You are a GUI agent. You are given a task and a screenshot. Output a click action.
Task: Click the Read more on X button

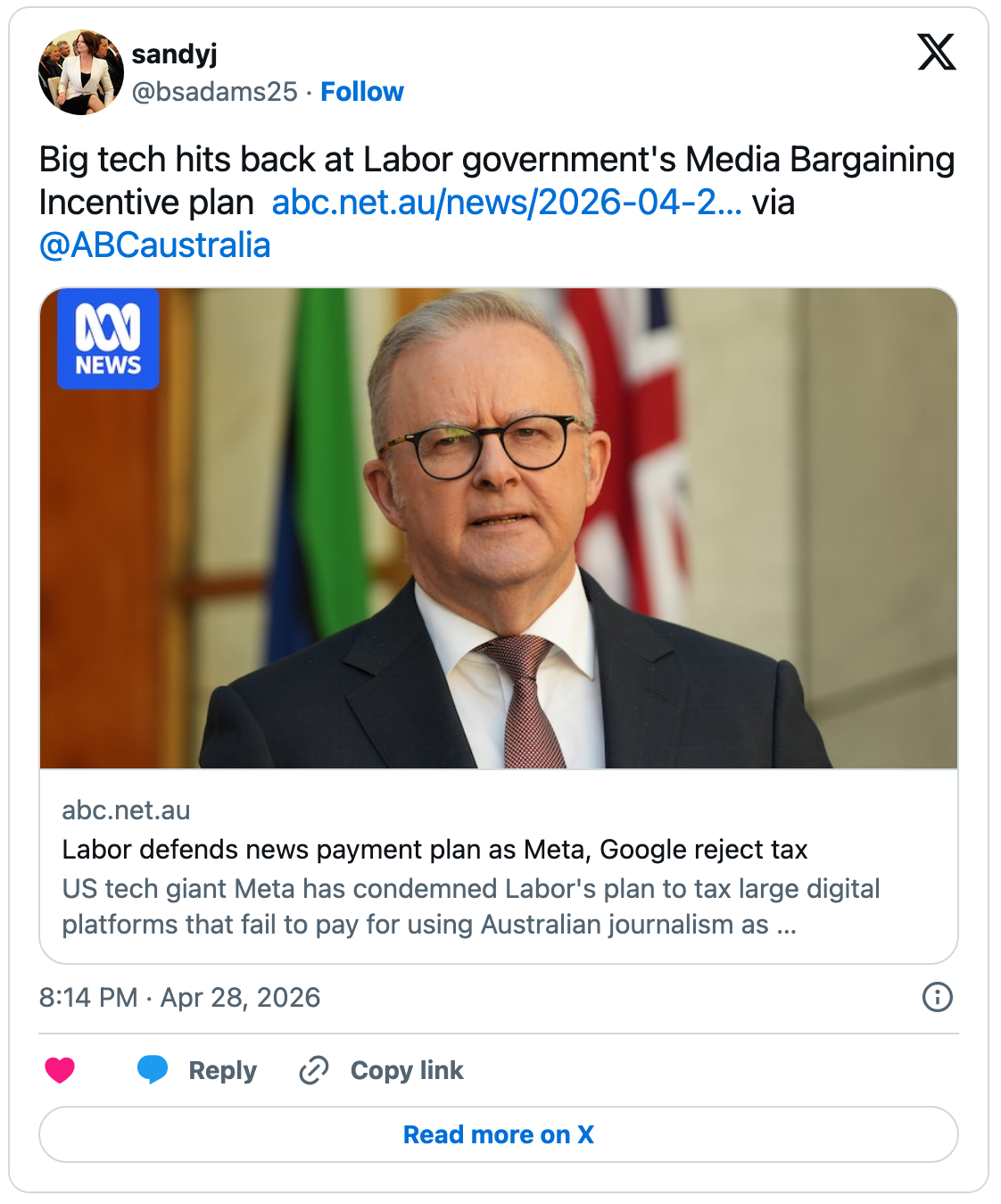pos(499,1134)
